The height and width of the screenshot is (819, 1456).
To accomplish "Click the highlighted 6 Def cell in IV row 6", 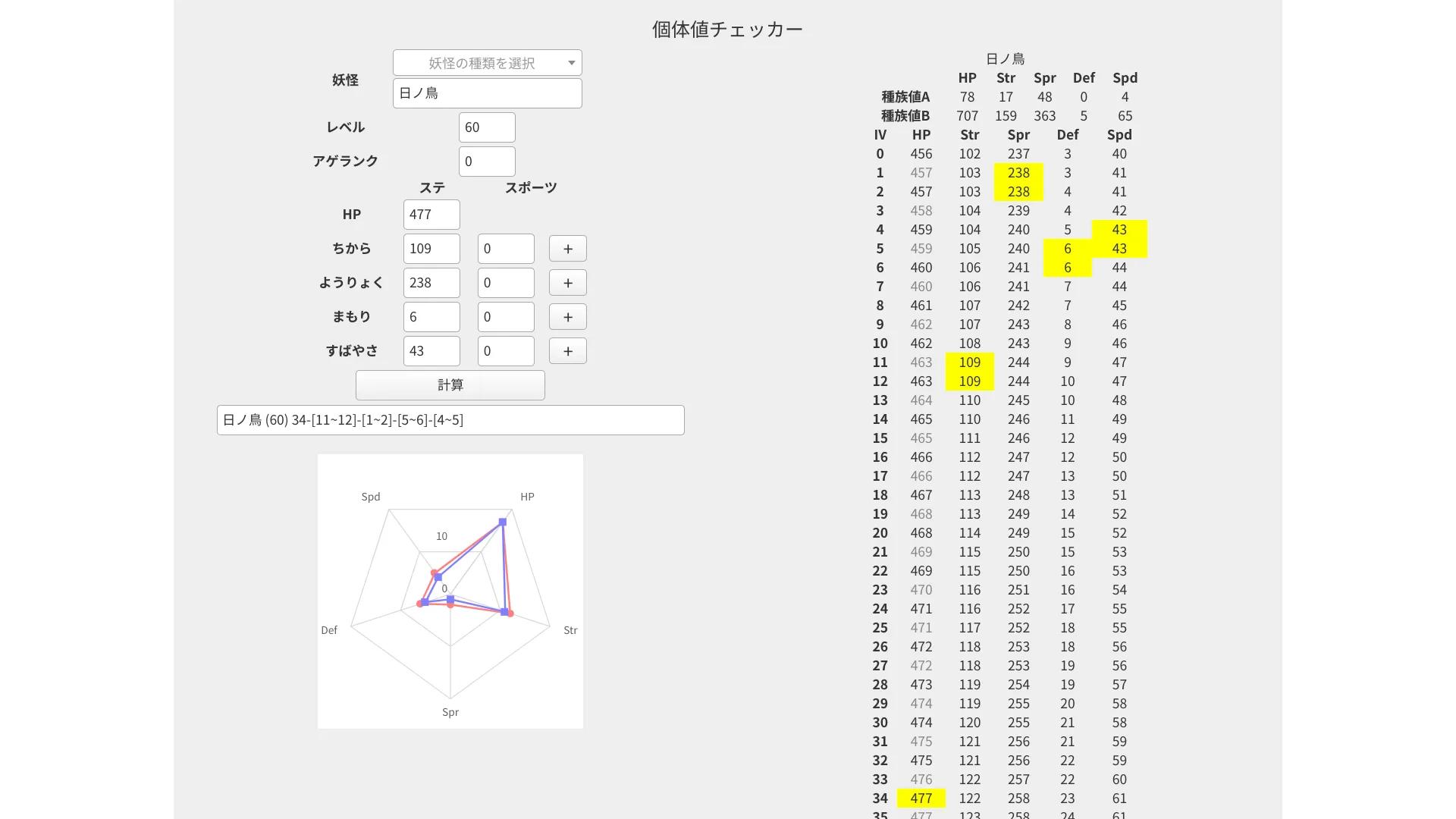I will tap(1068, 268).
